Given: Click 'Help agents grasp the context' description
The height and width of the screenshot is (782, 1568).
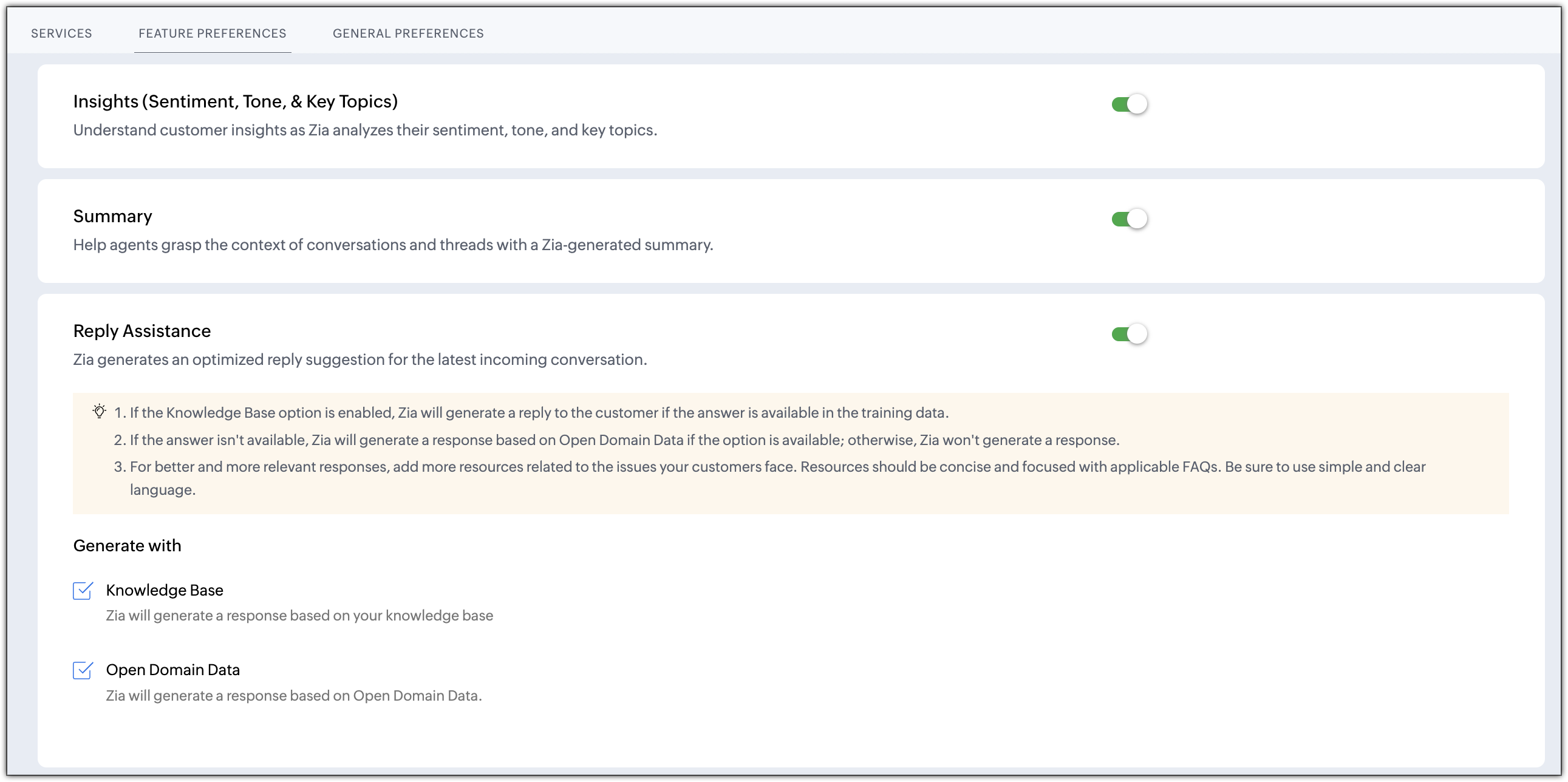Looking at the screenshot, I should (x=394, y=245).
